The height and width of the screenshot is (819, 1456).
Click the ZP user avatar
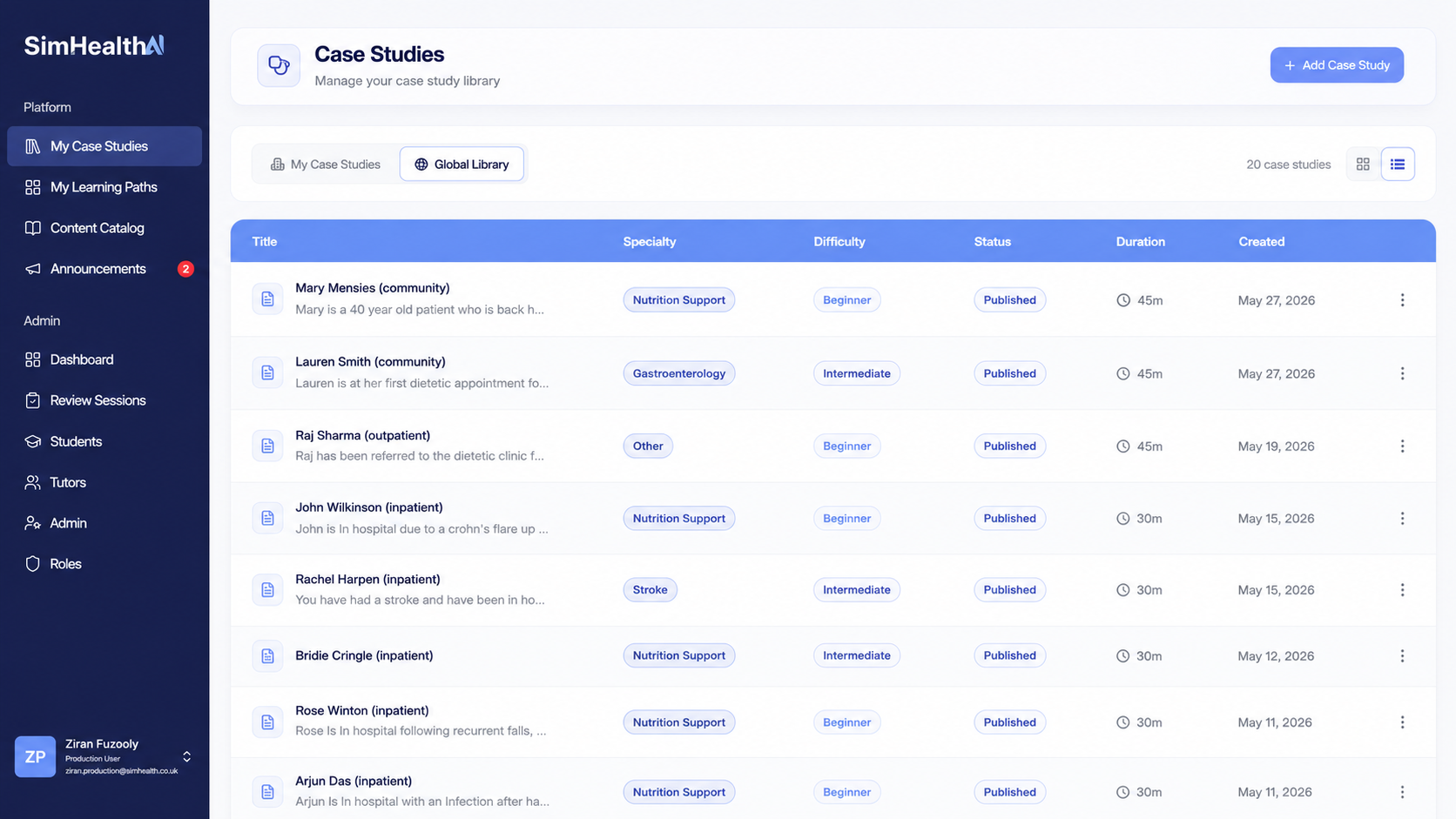tap(35, 756)
